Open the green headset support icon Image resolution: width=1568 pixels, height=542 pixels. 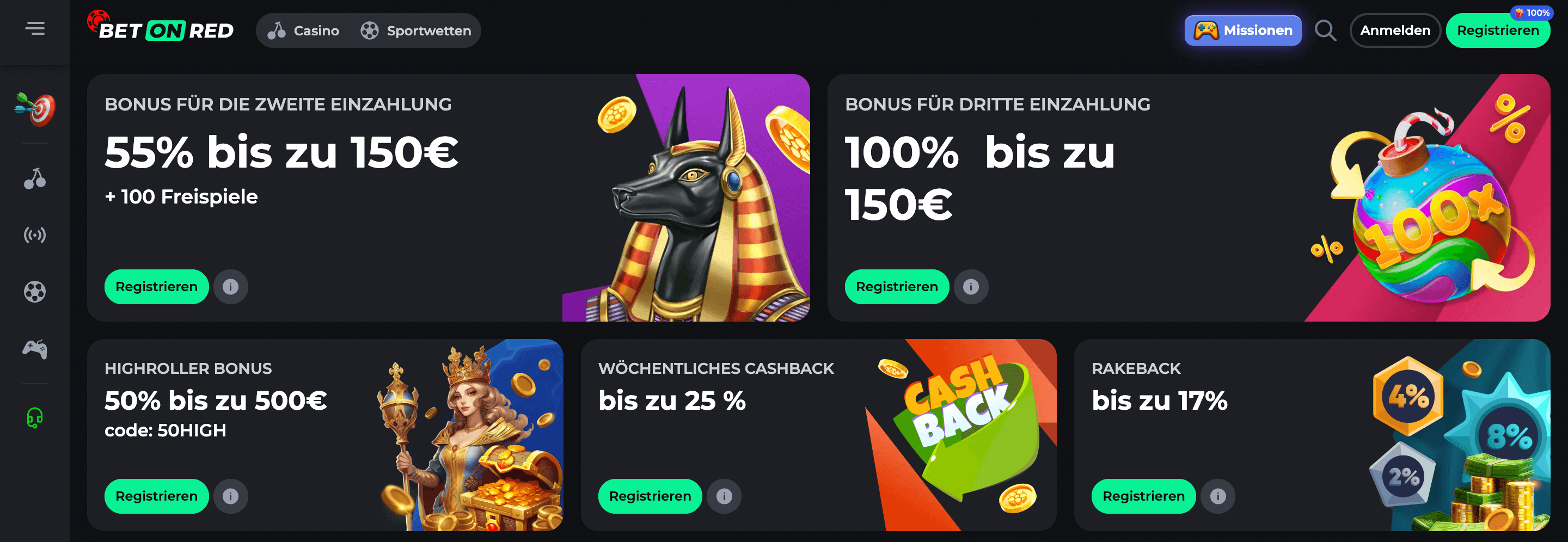pos(35,418)
